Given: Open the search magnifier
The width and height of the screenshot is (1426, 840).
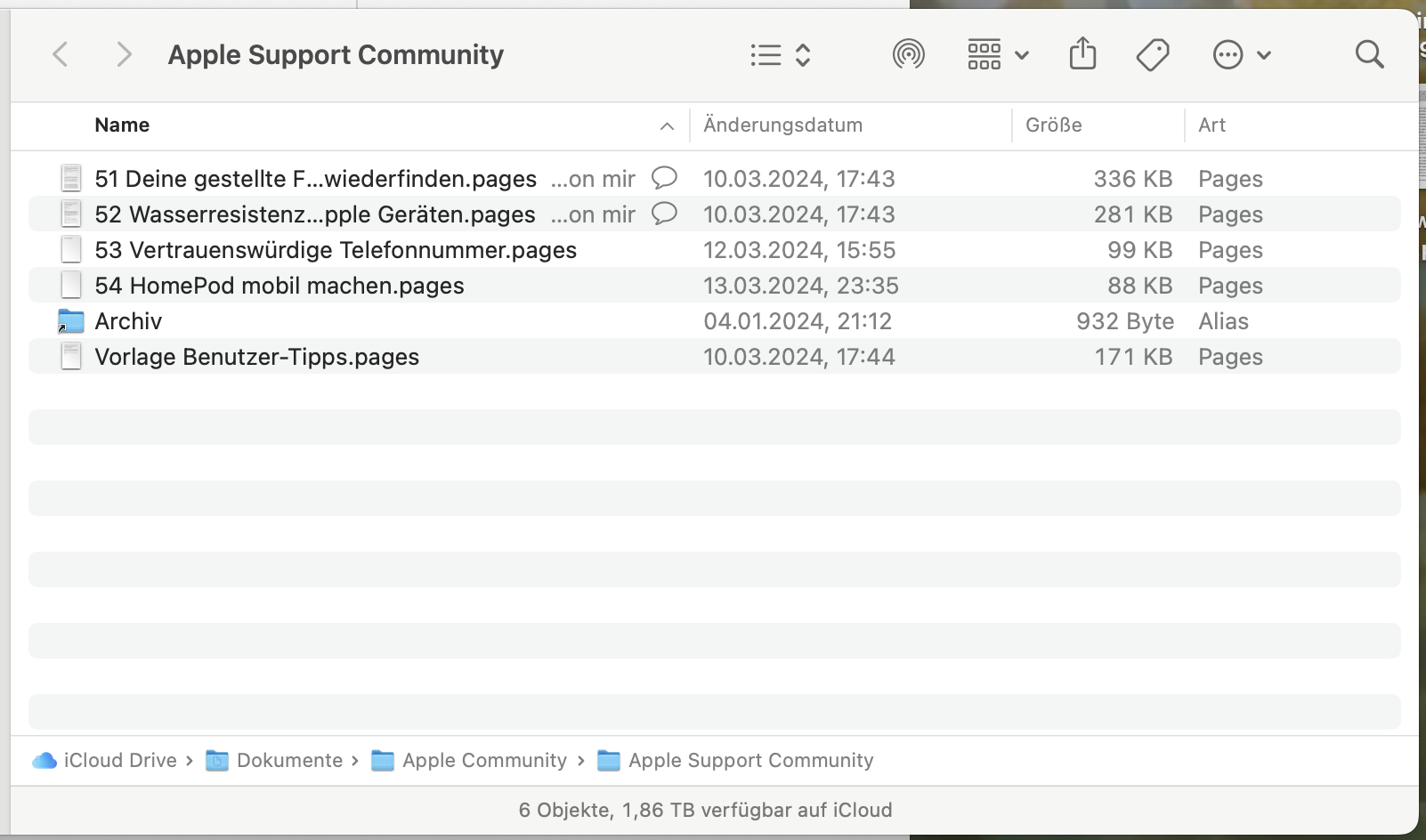Looking at the screenshot, I should [1369, 55].
